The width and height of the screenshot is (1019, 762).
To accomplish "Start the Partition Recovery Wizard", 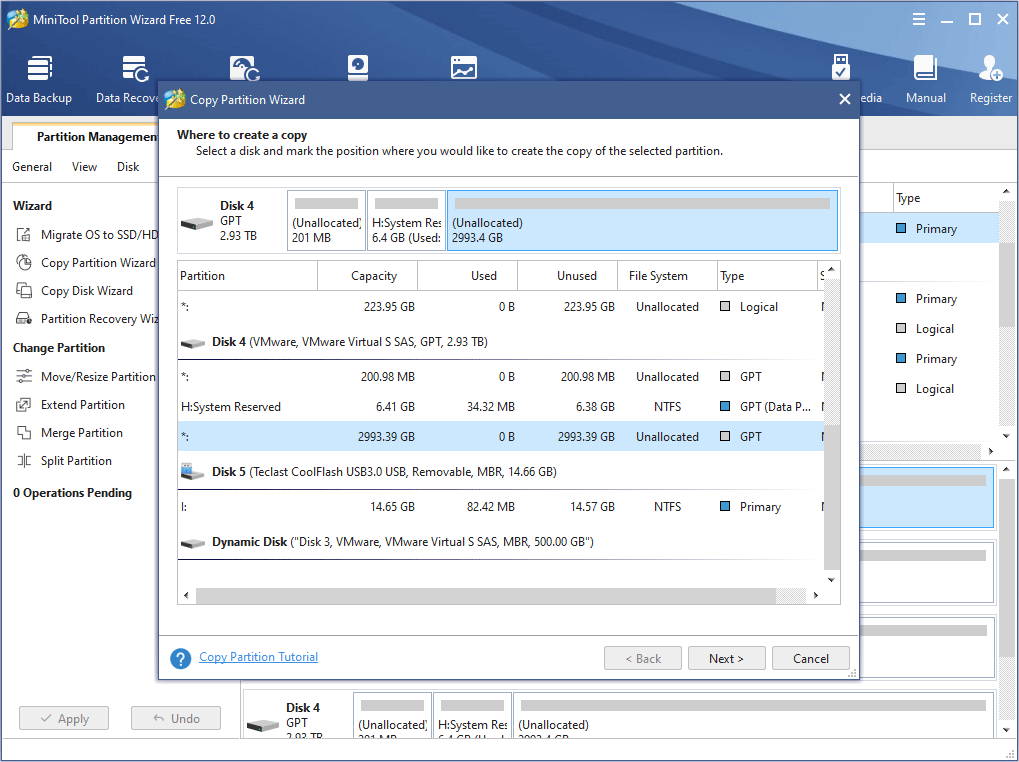I will pyautogui.click(x=86, y=318).
